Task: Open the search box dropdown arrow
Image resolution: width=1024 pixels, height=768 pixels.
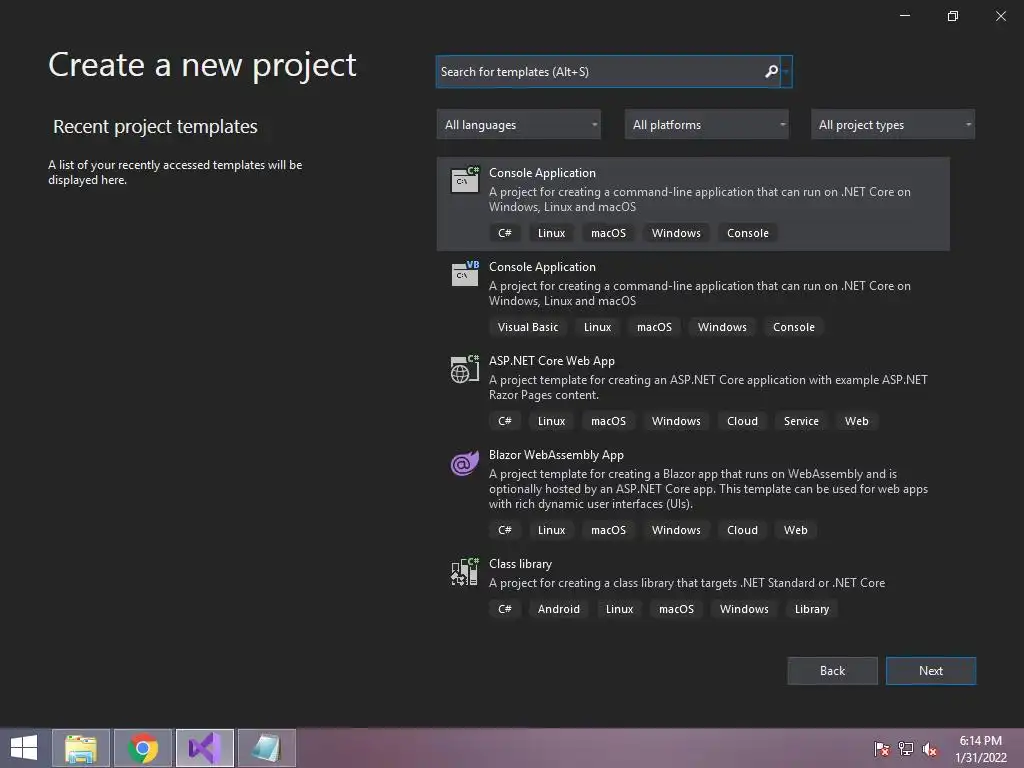Action: point(786,71)
